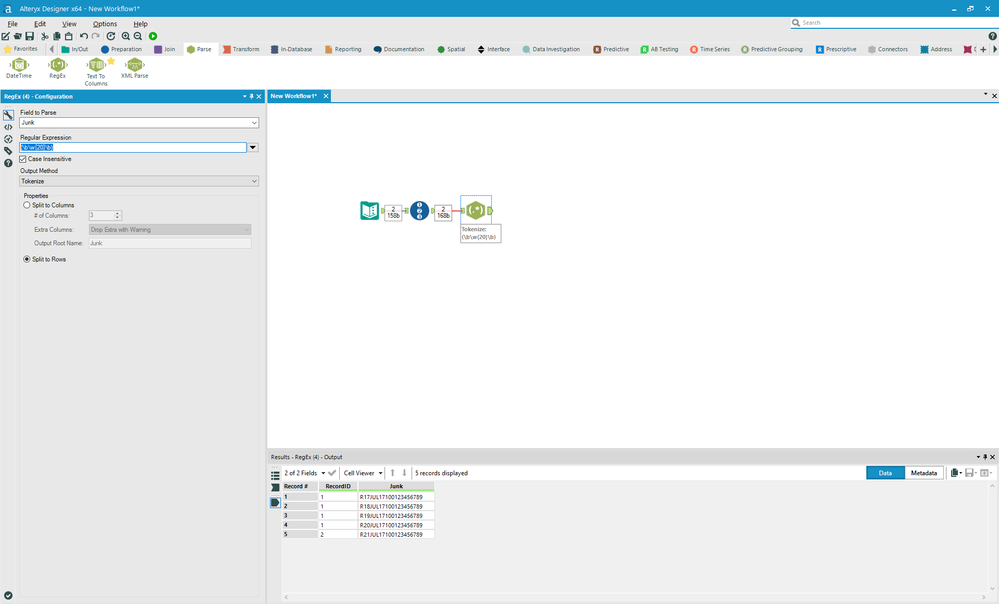Switch to the In/Out tool category
Viewport: 999px width, 604px height.
75,49
